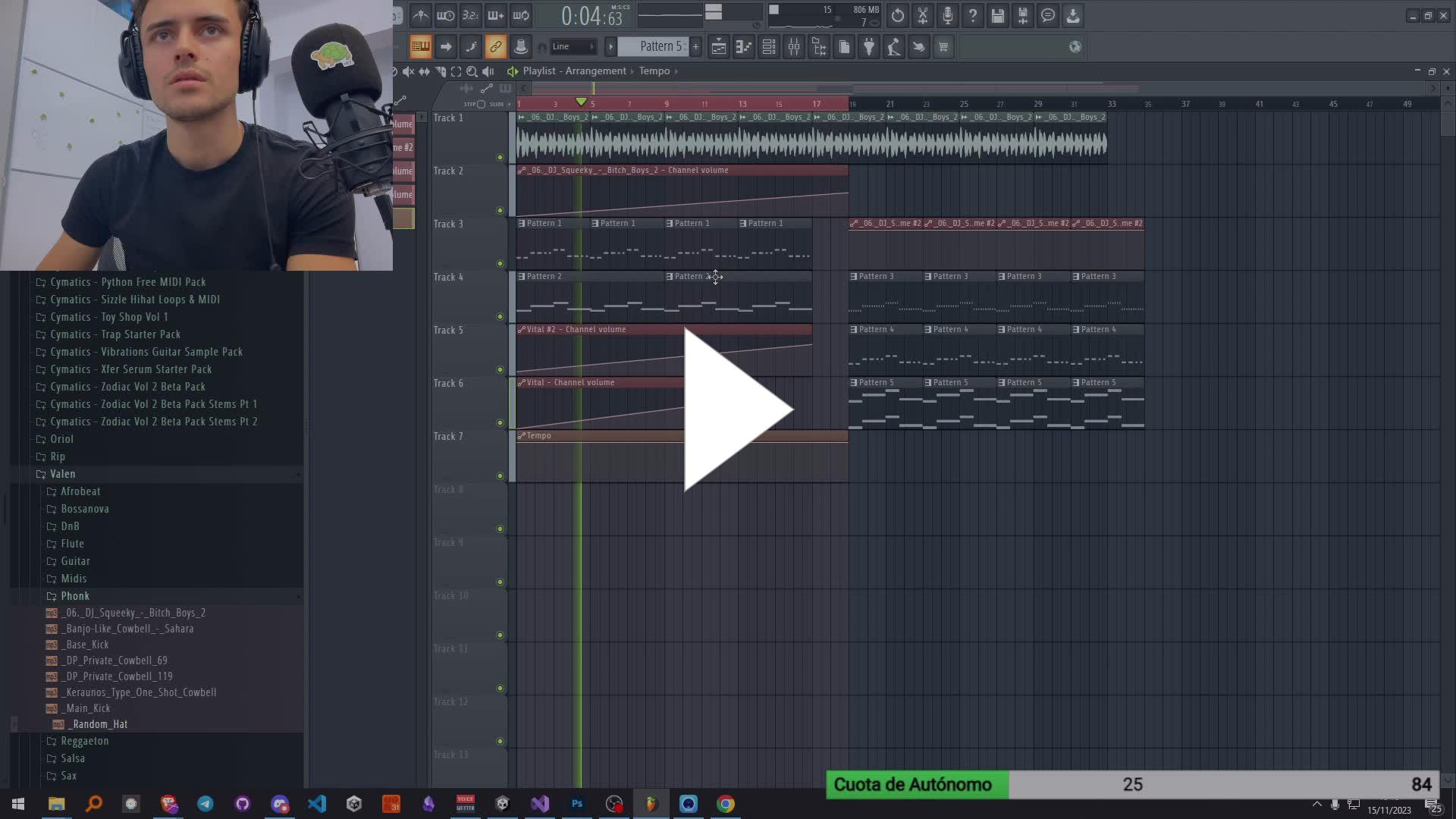Add new pattern with plus button

click(x=695, y=47)
